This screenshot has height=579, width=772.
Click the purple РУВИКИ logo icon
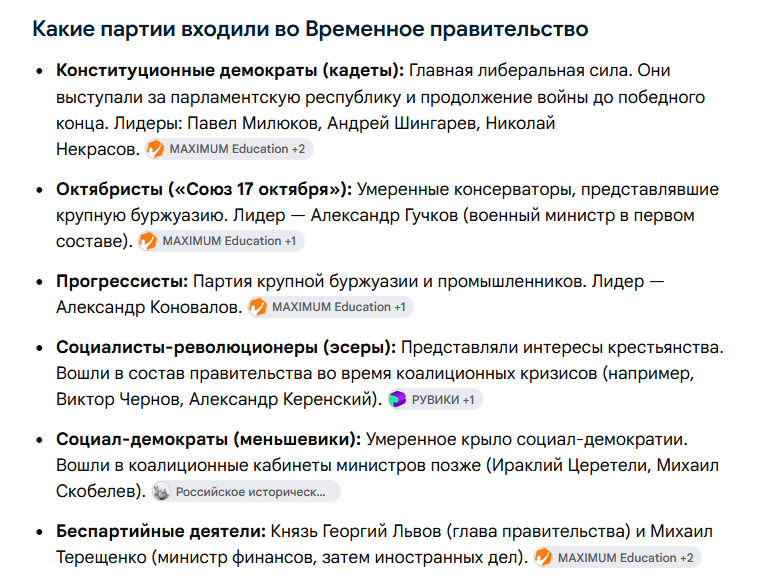pyautogui.click(x=397, y=399)
